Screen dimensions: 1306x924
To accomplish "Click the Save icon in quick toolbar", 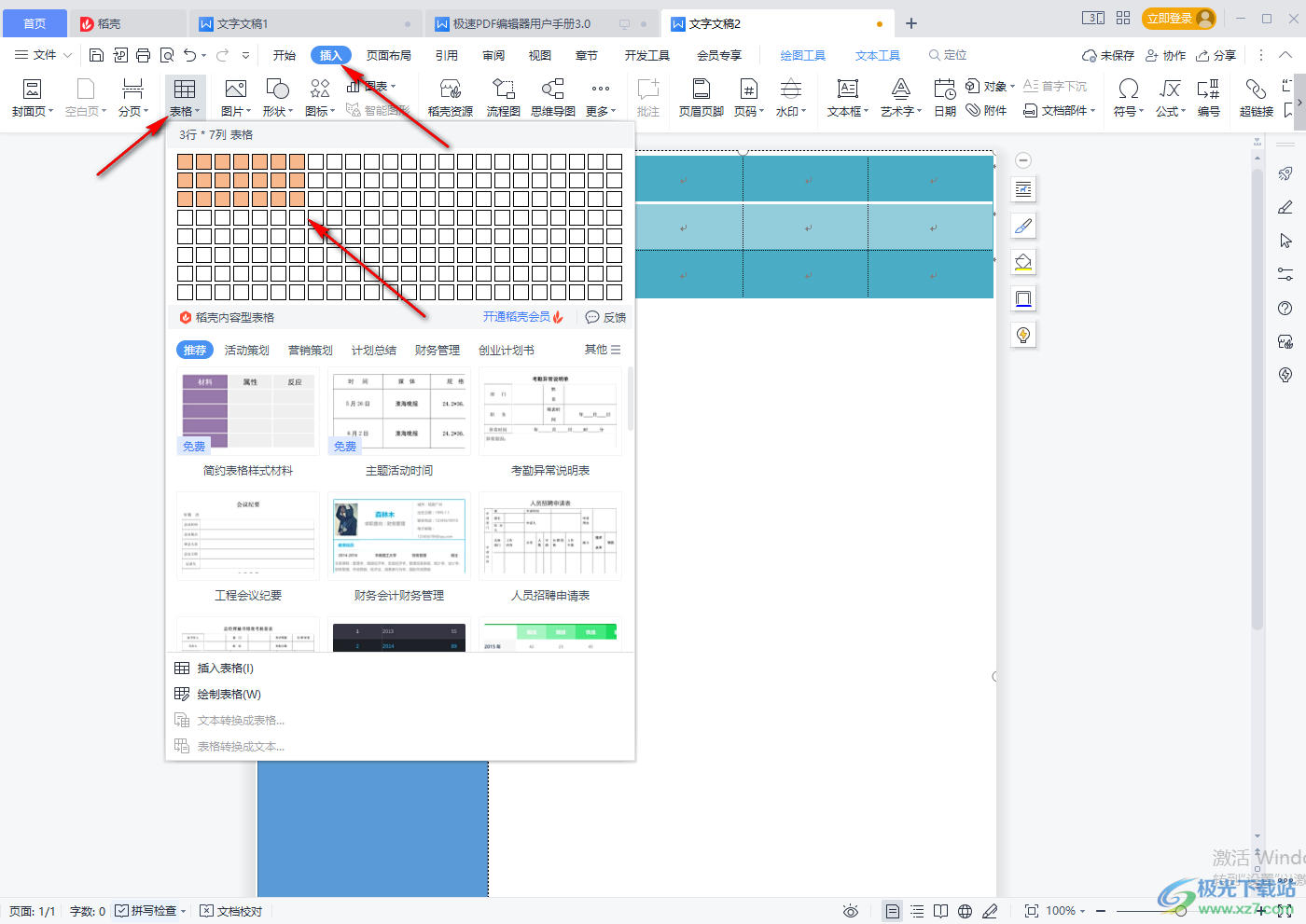I will (x=96, y=55).
